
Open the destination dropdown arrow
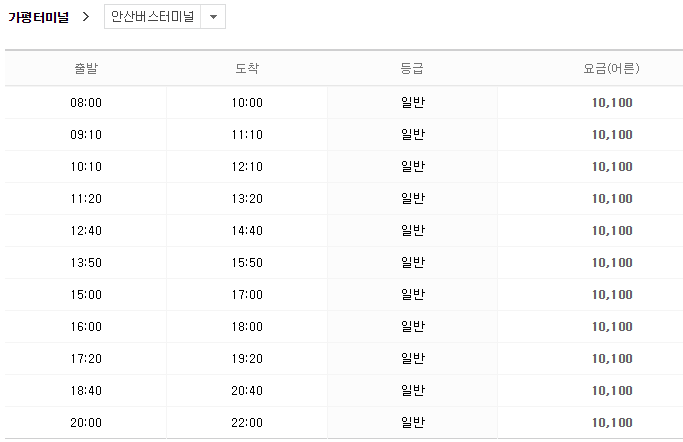click(x=213, y=17)
